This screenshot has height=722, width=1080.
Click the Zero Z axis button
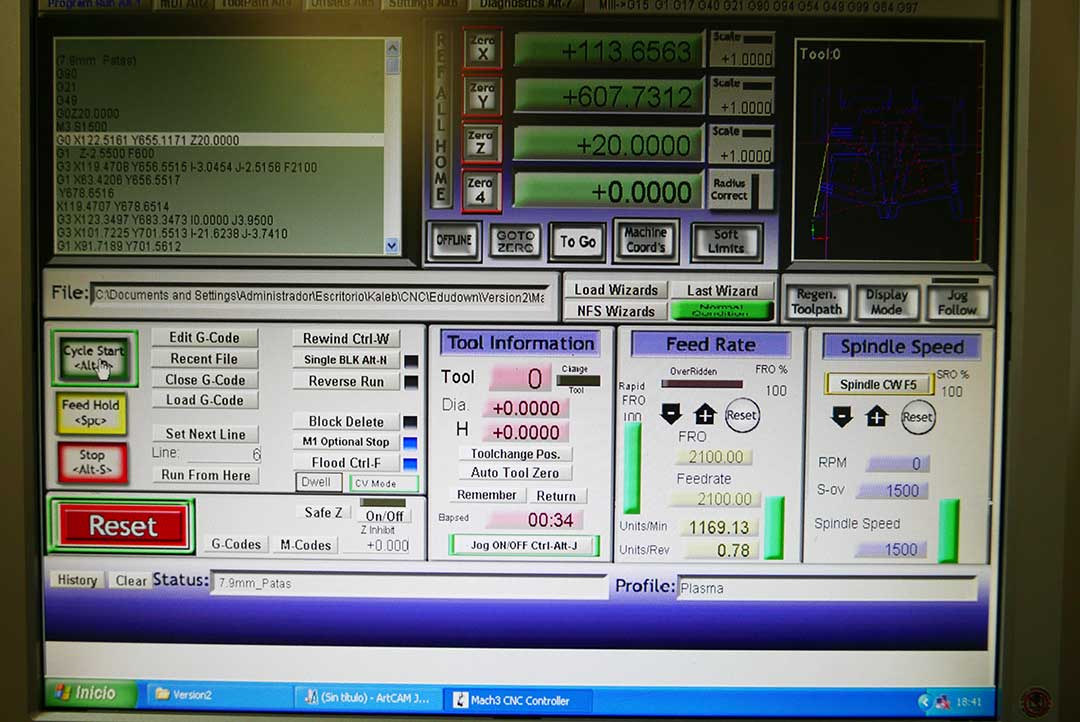click(481, 143)
